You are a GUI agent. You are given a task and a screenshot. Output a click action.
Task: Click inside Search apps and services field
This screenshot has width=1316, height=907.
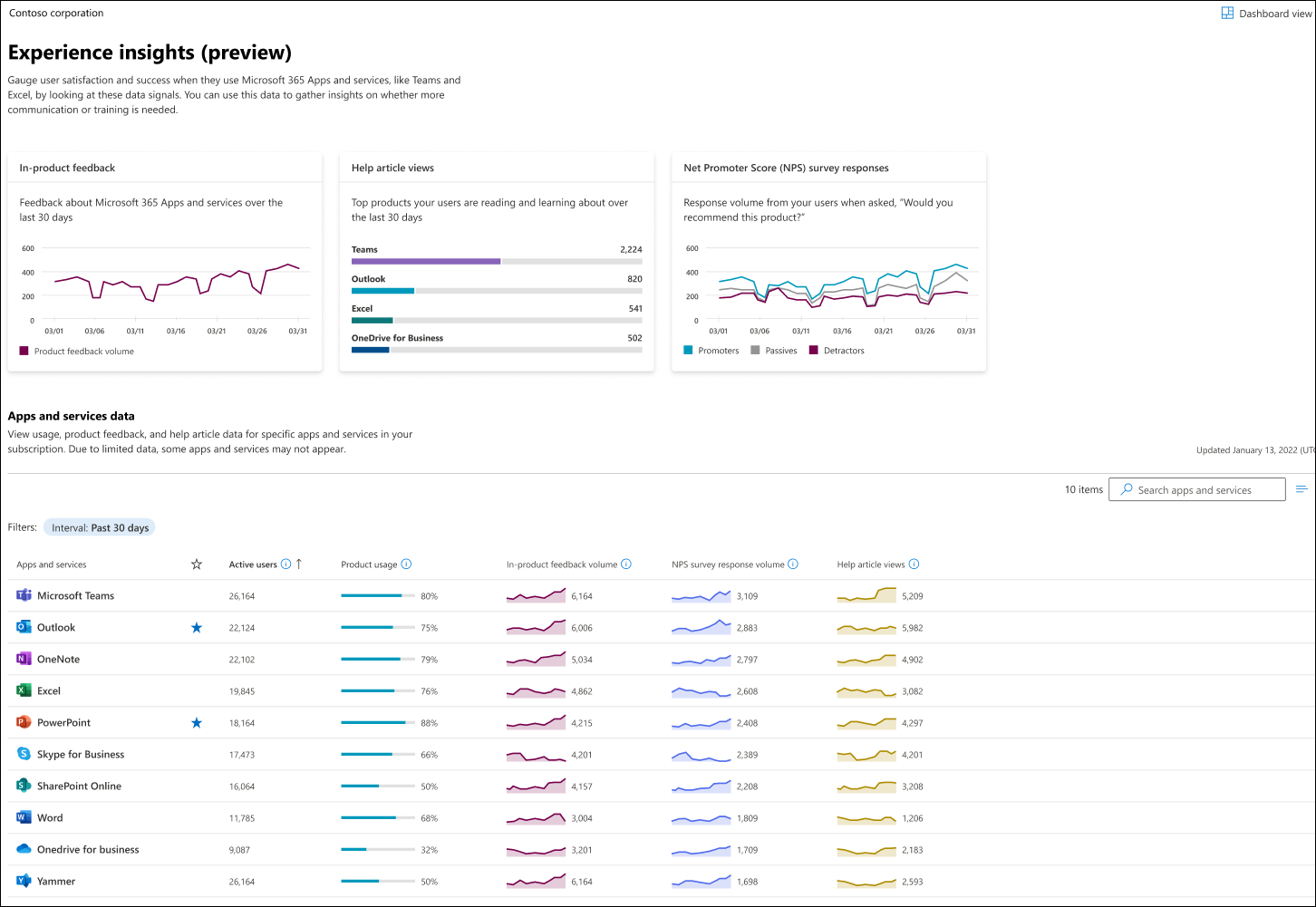point(1196,488)
